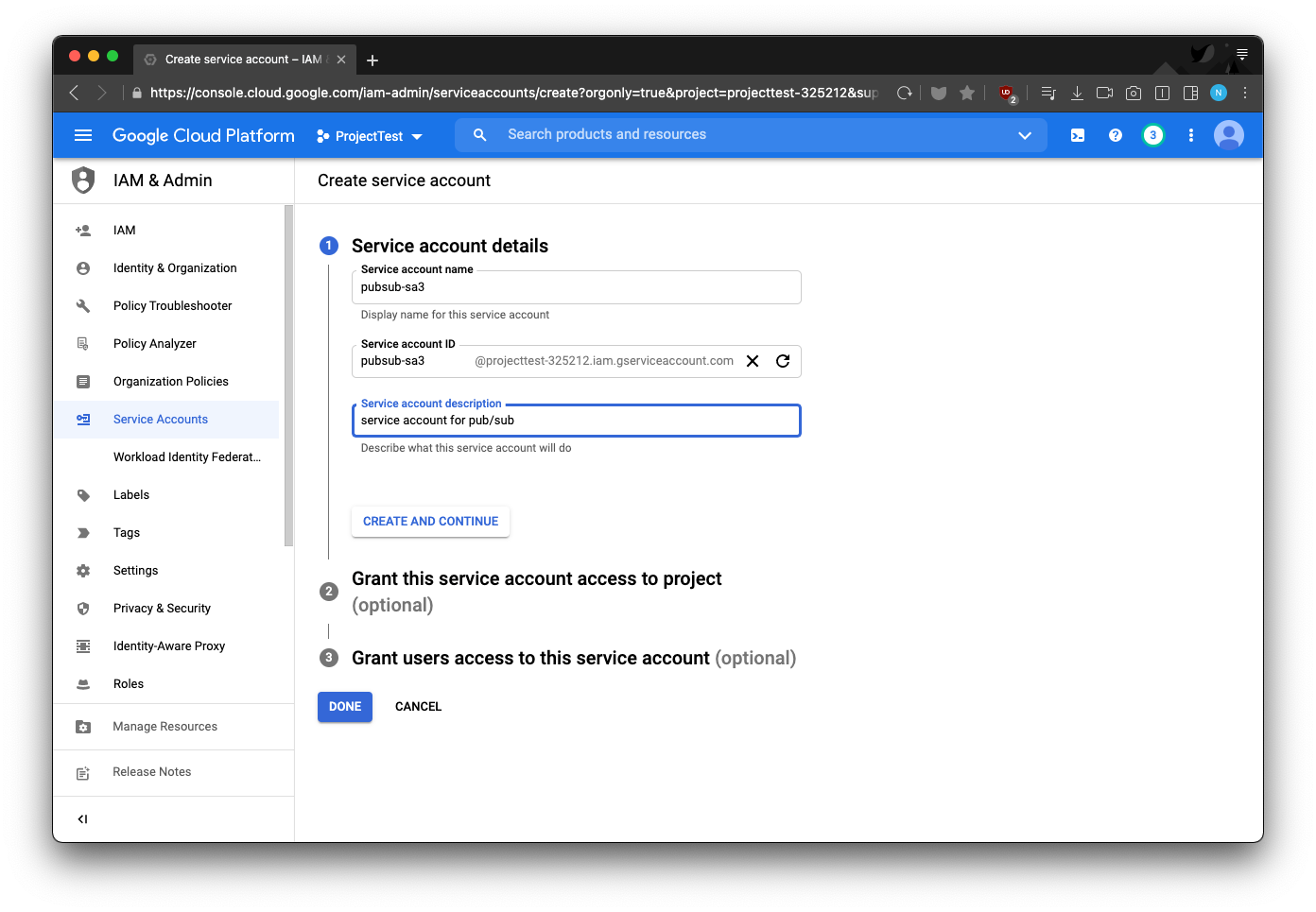Open the ProjectTest project selector dropdown
Screen dimensions: 1316x912
point(370,136)
